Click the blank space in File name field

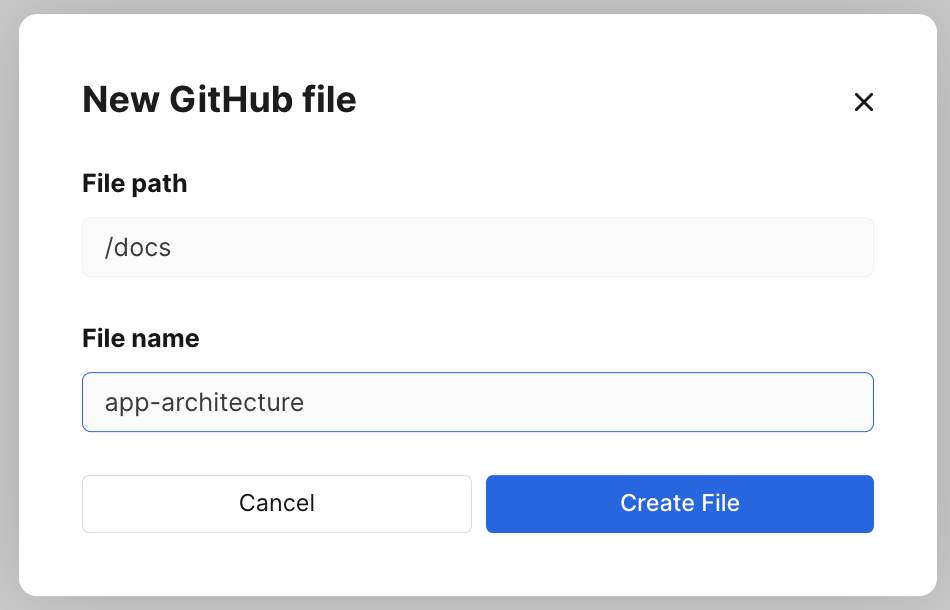pyautogui.click(x=588, y=402)
